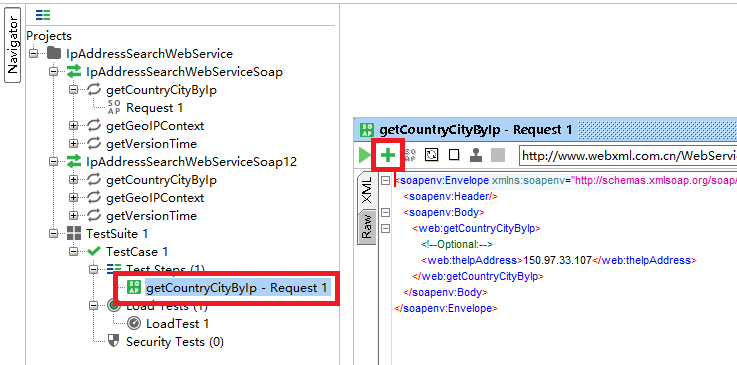Screen dimensions: 737x365
Task: Select Request 1 under getCountryCityByIp
Action: click(x=155, y=108)
